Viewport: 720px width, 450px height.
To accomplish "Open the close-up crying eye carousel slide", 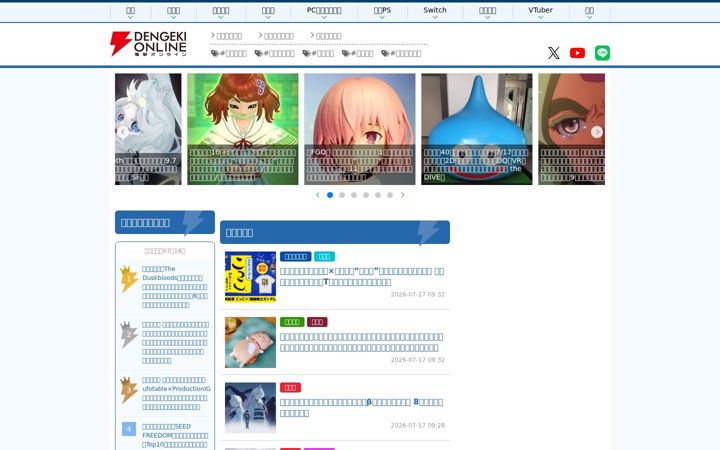I will pos(571,129).
